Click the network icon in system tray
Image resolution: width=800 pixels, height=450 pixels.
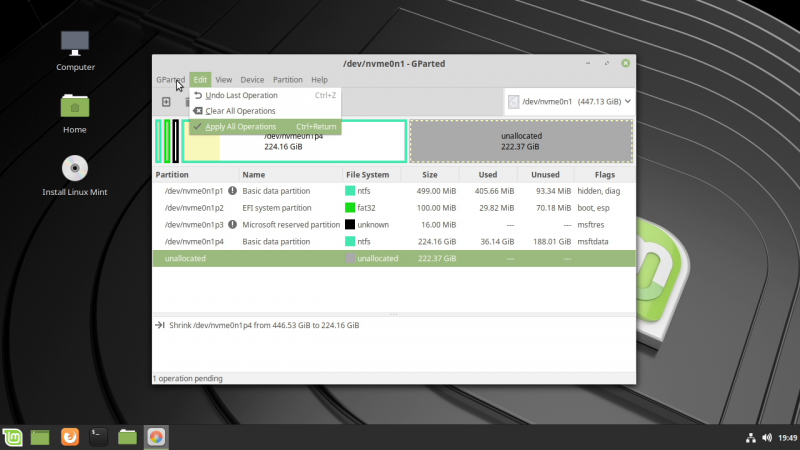(x=751, y=438)
